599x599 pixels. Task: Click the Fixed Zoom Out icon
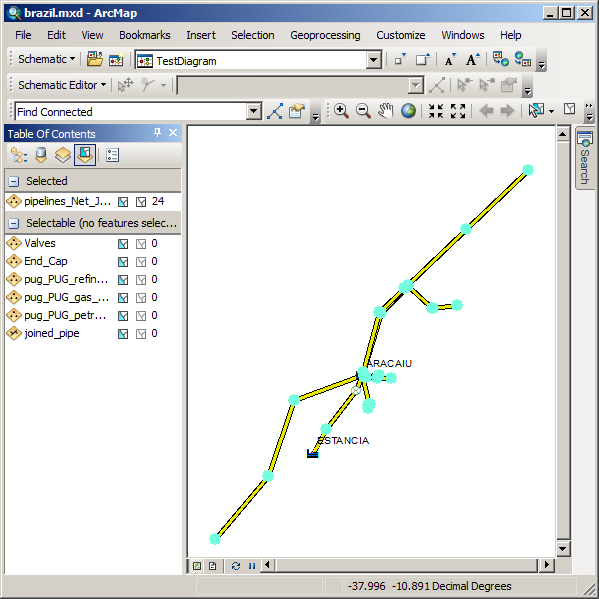point(458,111)
